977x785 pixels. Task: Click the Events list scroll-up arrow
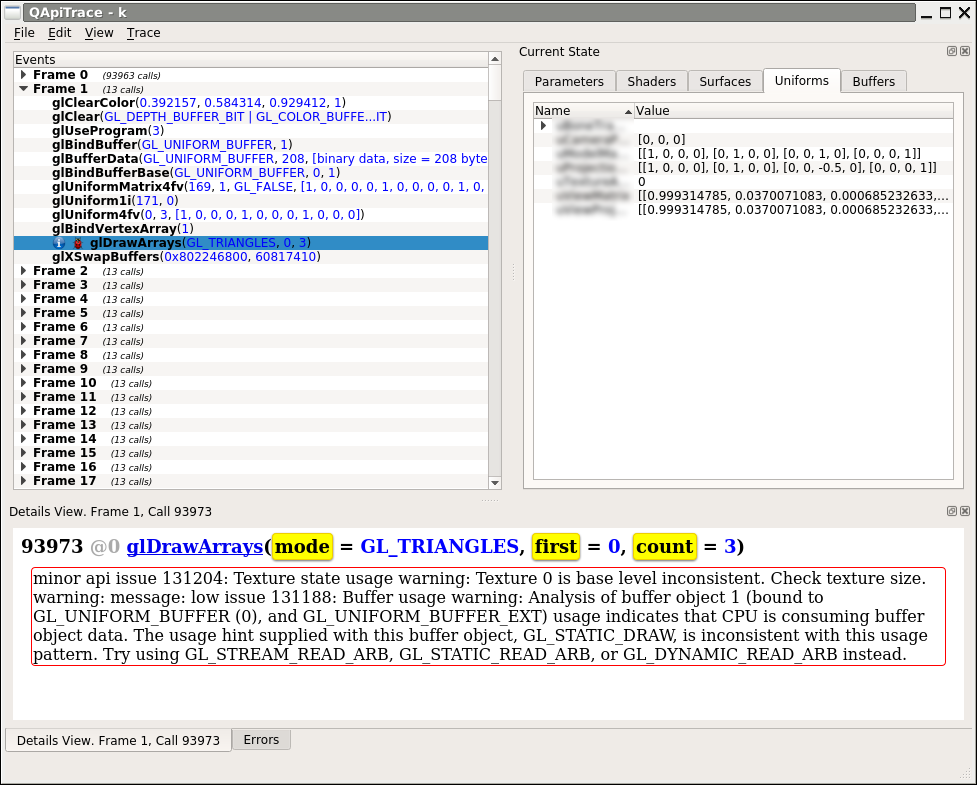click(x=495, y=60)
